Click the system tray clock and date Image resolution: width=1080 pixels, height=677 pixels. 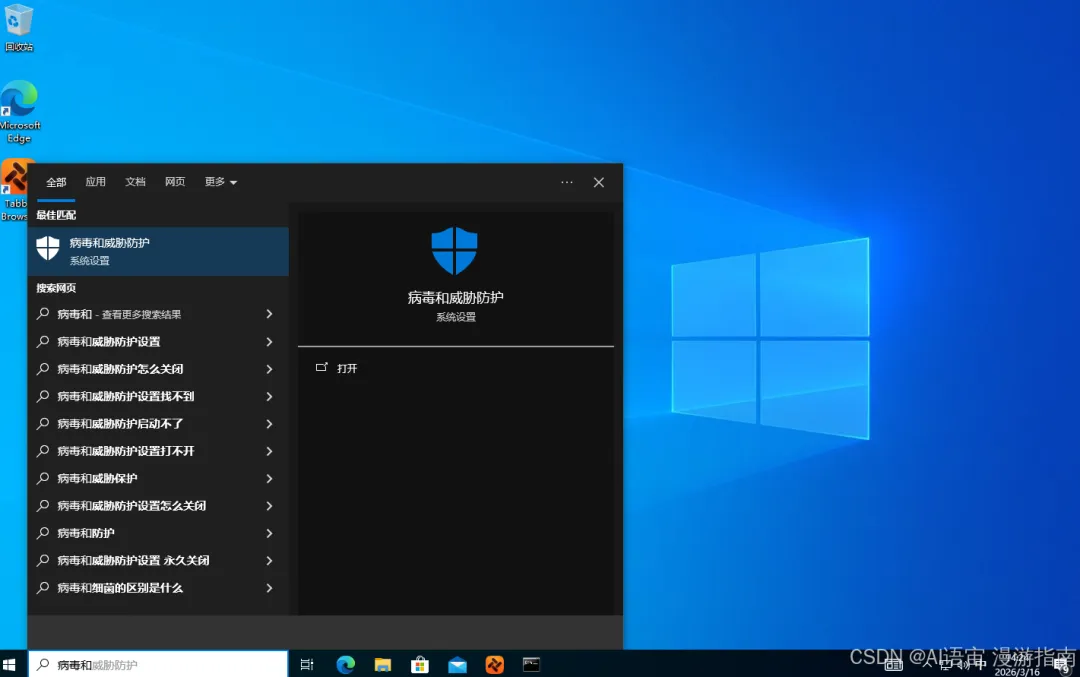coord(1017,665)
